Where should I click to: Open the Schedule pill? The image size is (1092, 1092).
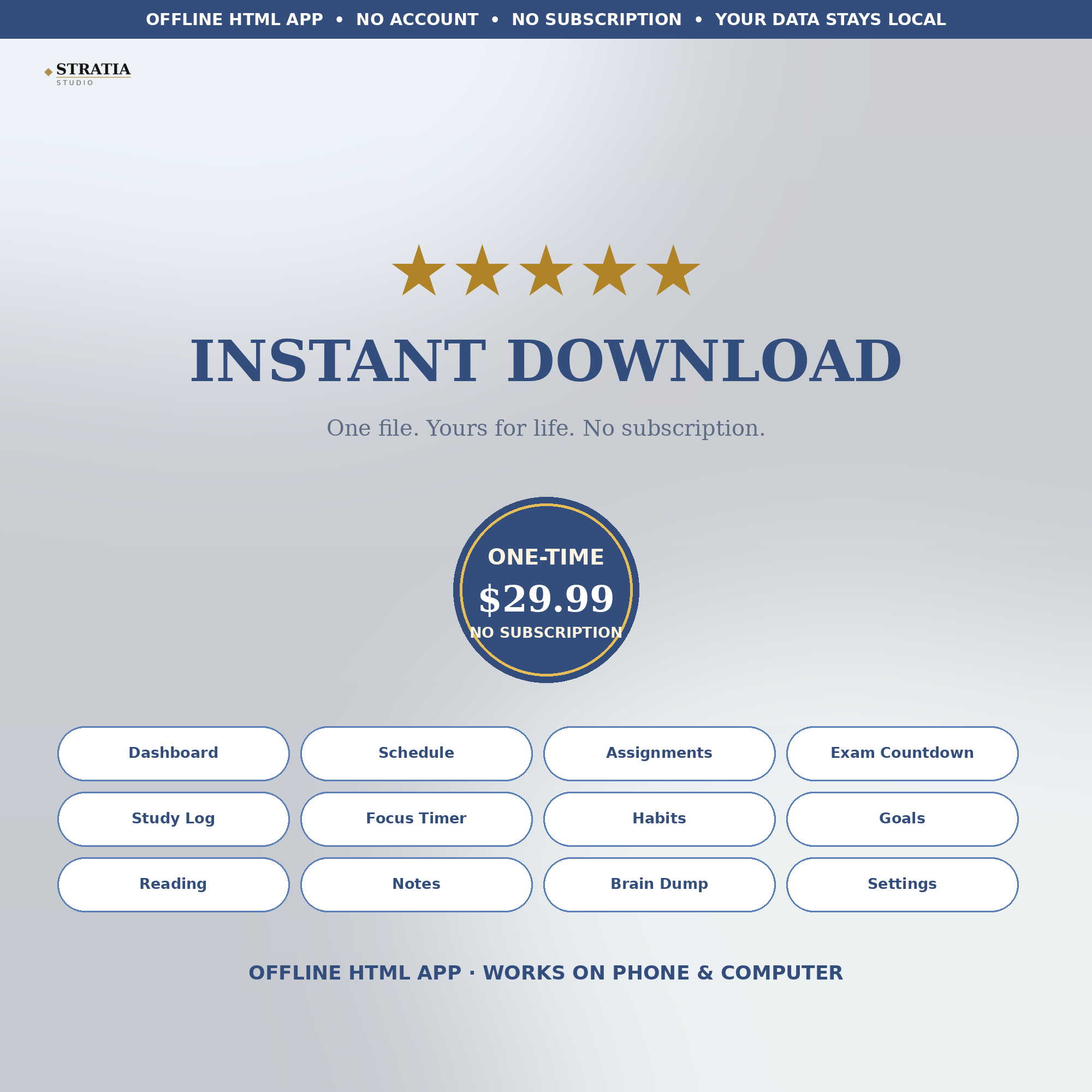click(417, 753)
